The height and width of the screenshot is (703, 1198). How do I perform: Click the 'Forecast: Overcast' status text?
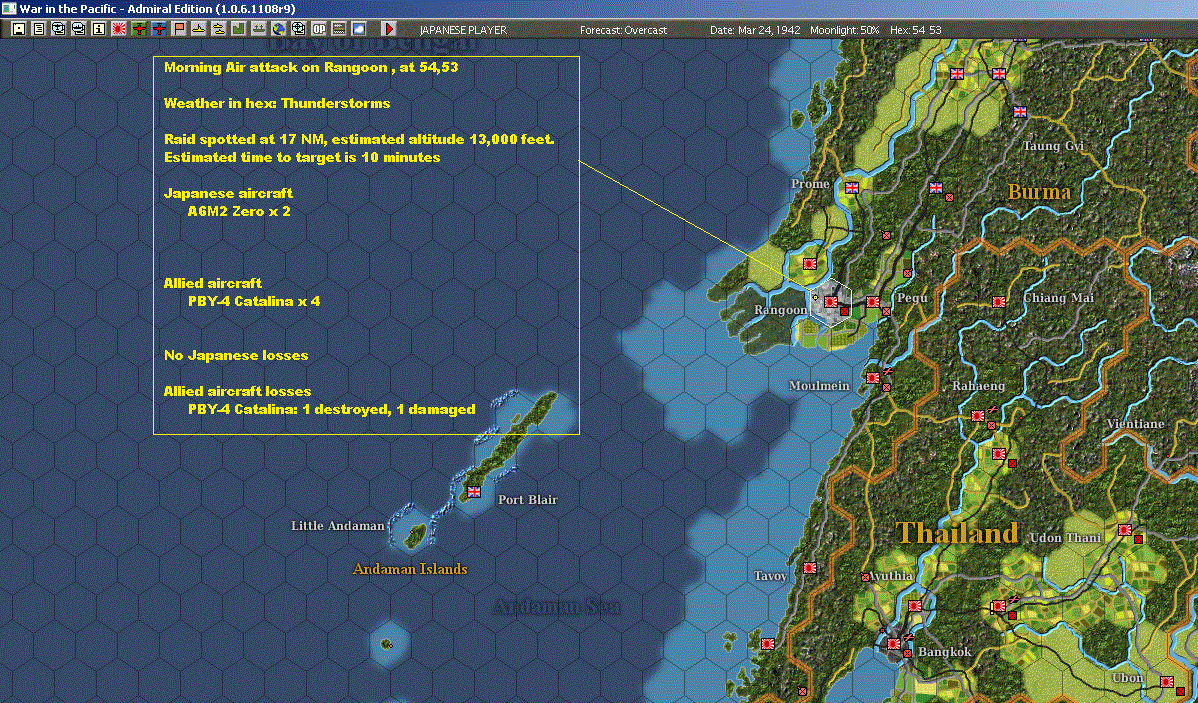click(x=623, y=30)
